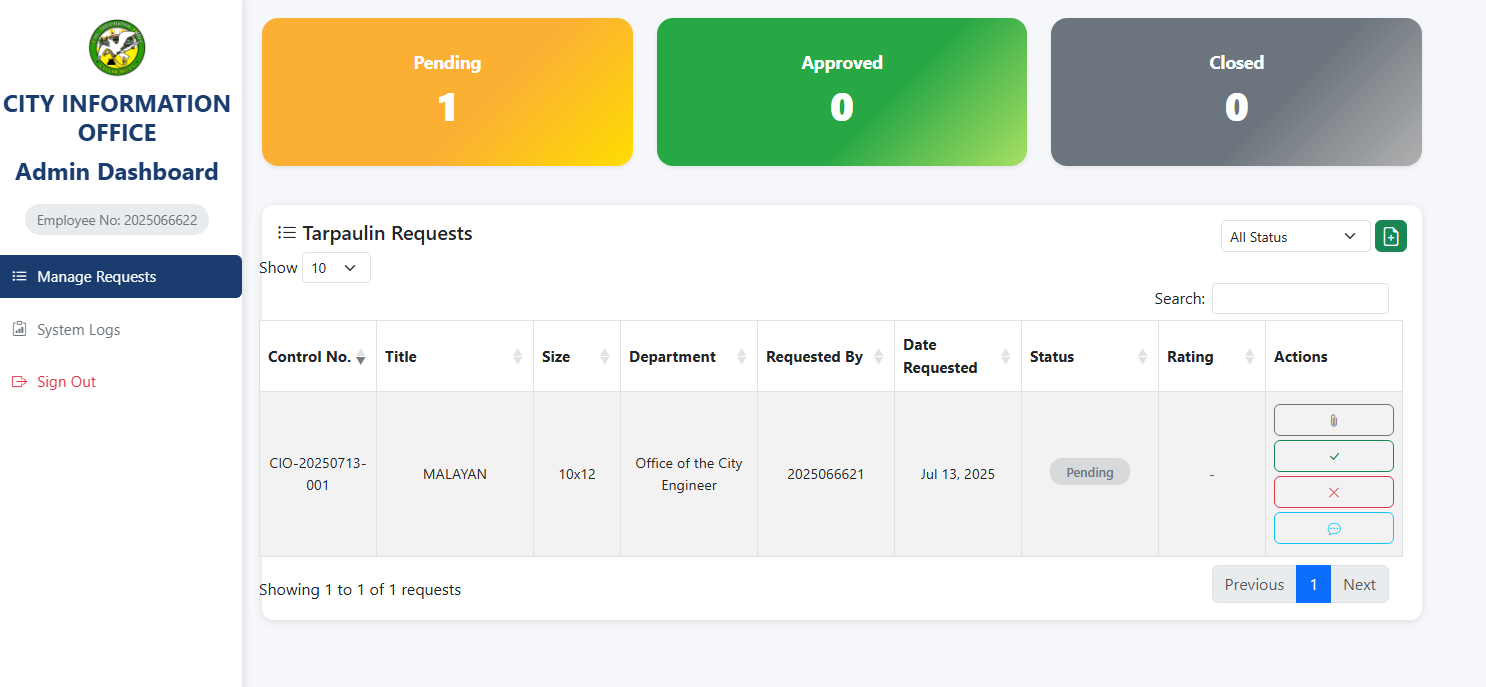The width and height of the screenshot is (1486, 687).
Task: Sort by Status column arrows
Action: [x=1142, y=356]
